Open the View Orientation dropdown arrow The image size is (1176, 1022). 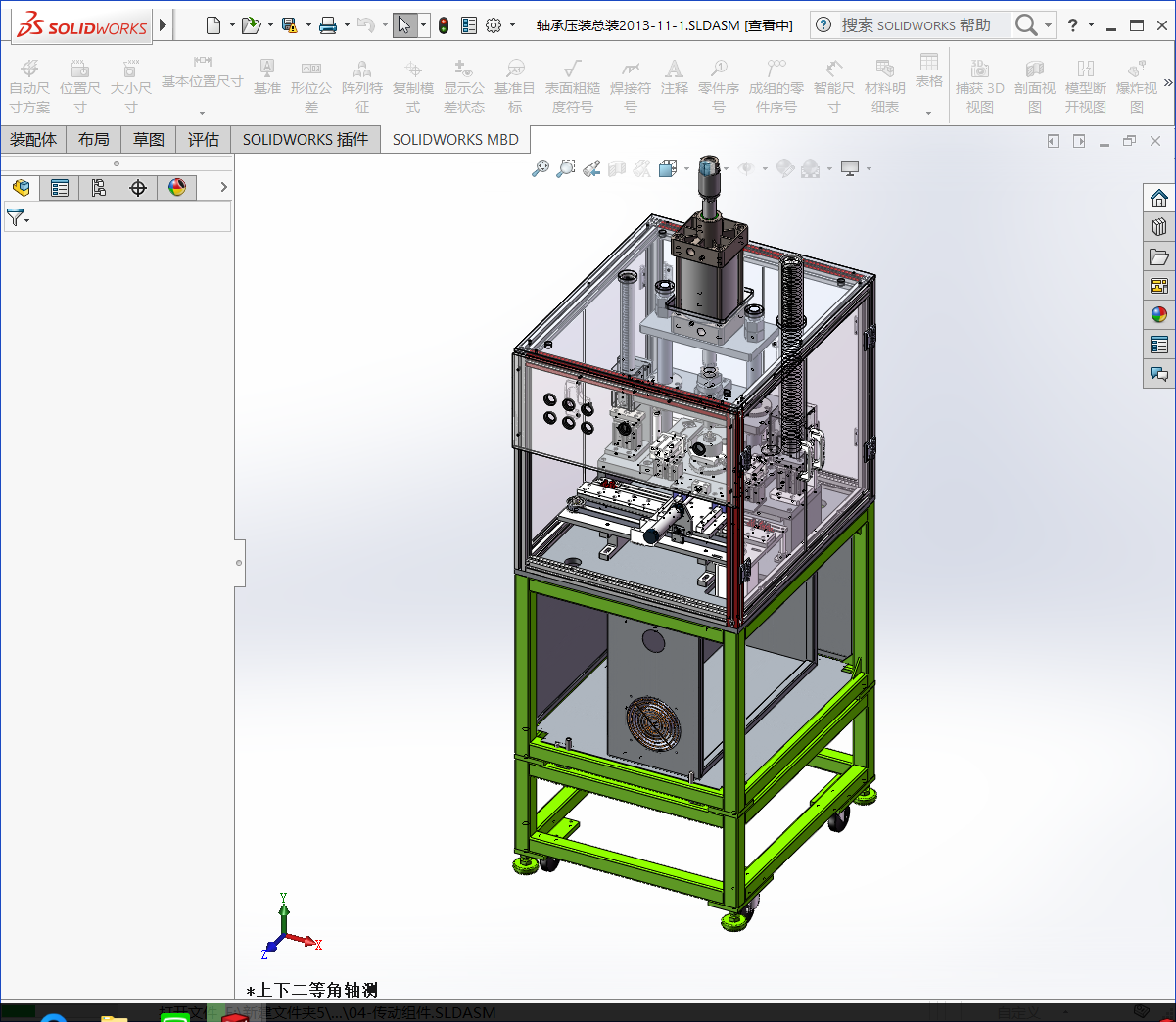686,168
